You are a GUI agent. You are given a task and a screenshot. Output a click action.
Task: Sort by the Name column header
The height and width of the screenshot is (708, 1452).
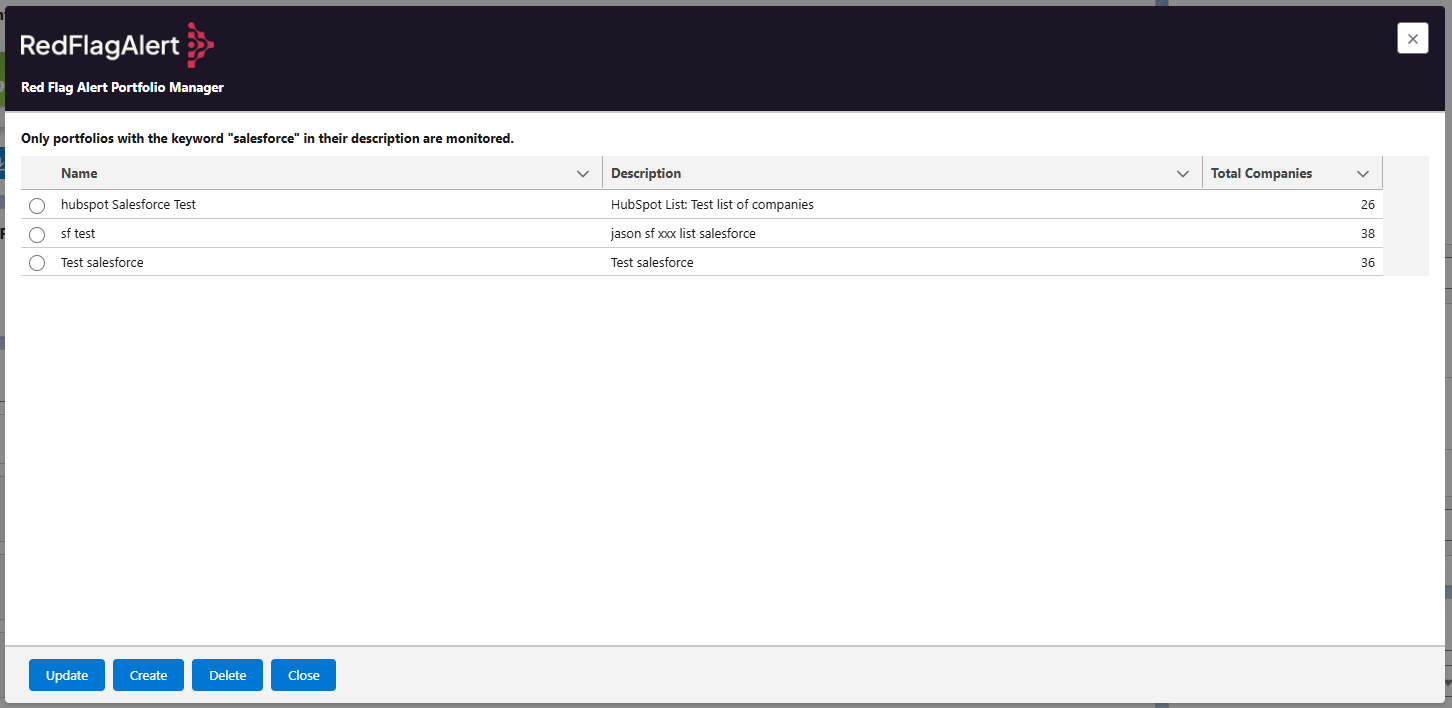[79, 174]
